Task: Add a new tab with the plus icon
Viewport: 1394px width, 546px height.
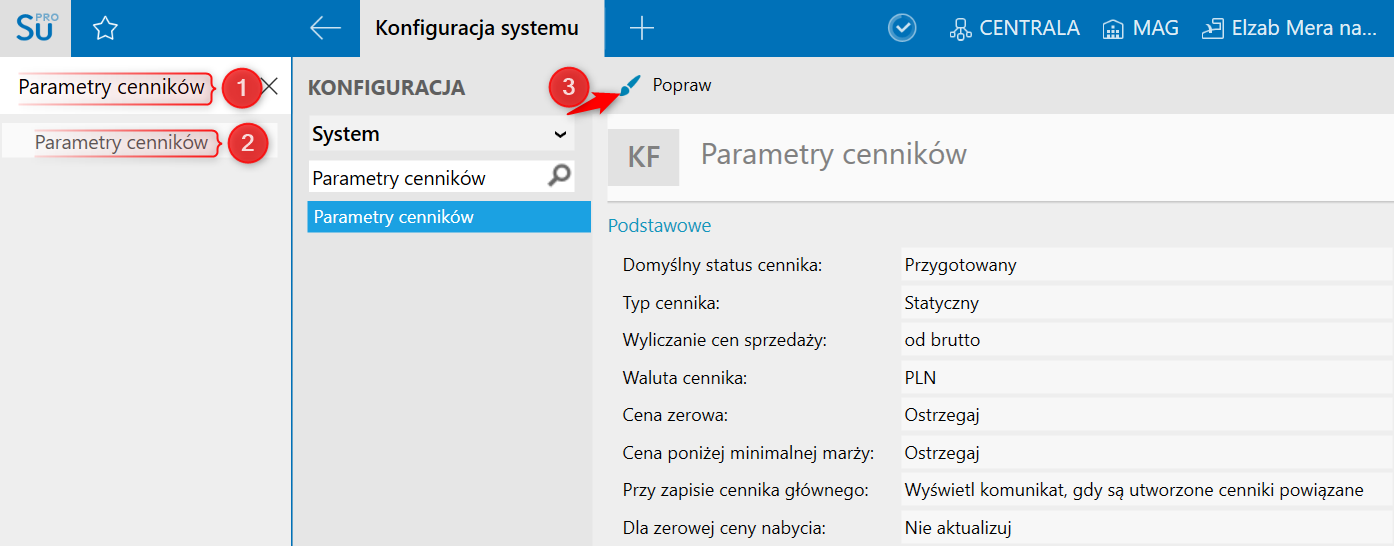Action: 641,28
